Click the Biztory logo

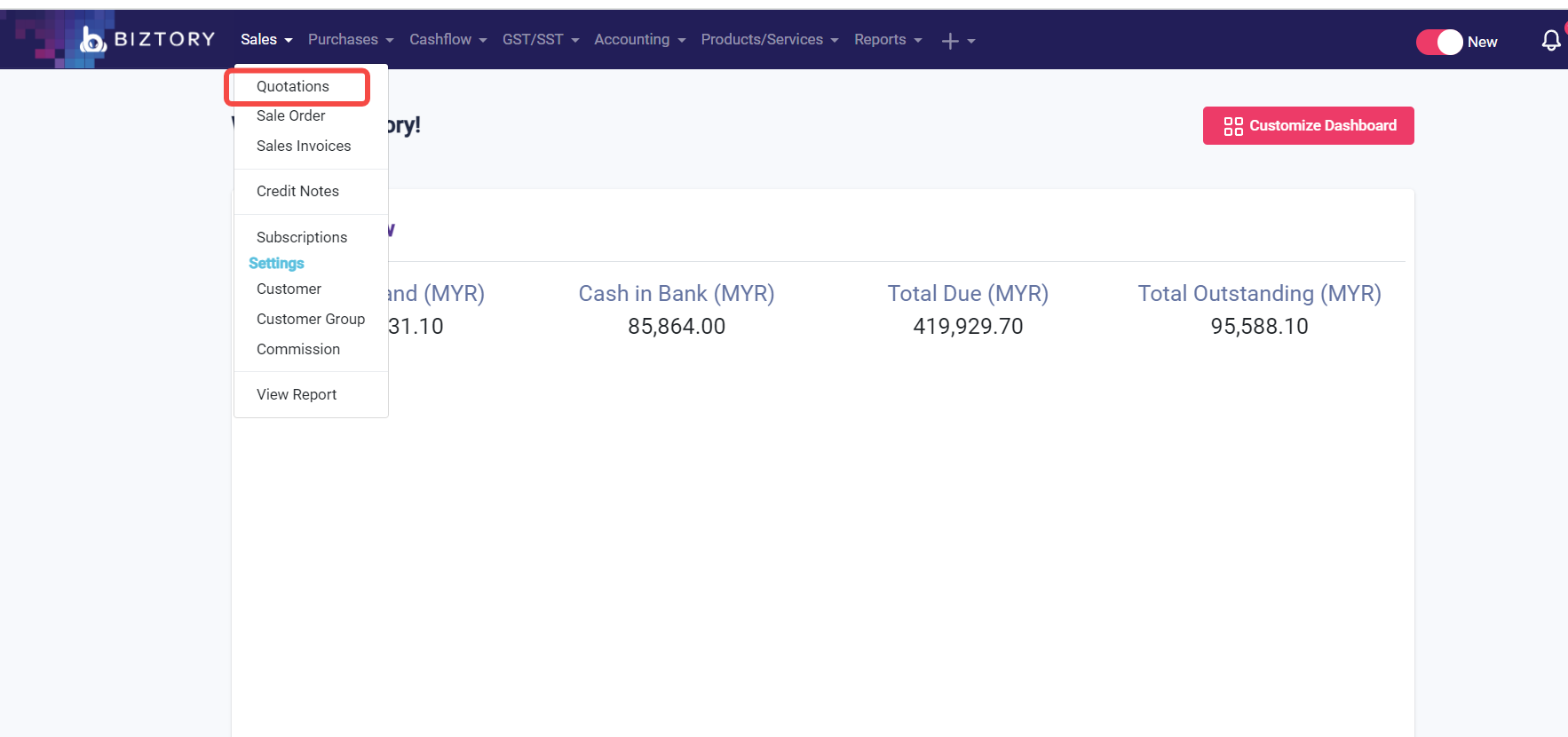(147, 39)
